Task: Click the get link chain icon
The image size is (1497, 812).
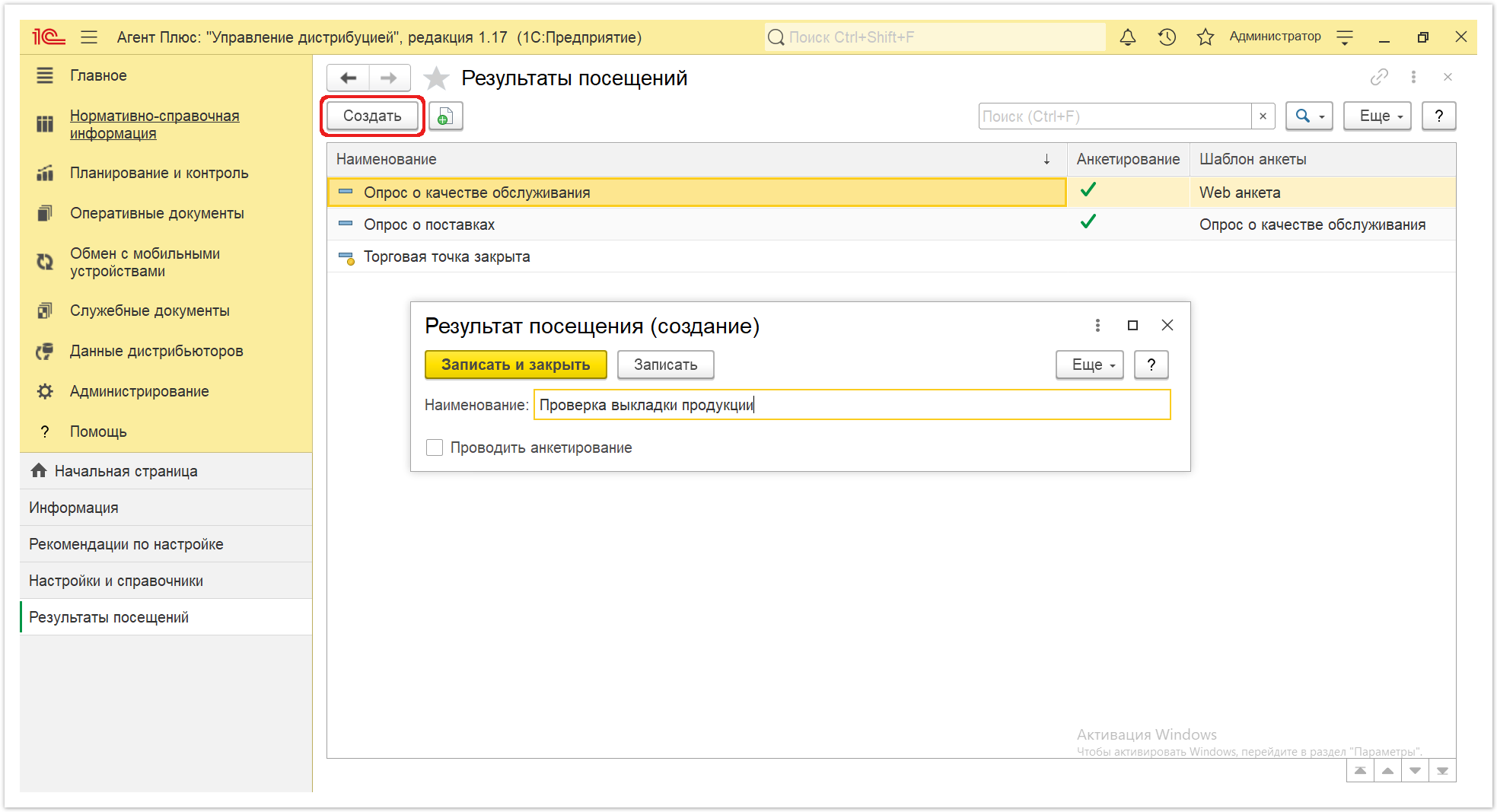Action: tap(1379, 77)
